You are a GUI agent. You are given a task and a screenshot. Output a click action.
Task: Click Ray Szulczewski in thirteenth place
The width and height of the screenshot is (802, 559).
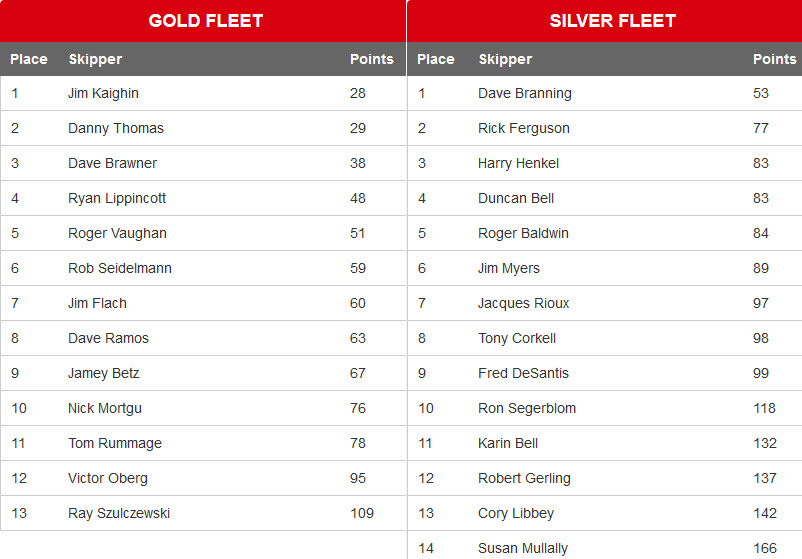[119, 513]
